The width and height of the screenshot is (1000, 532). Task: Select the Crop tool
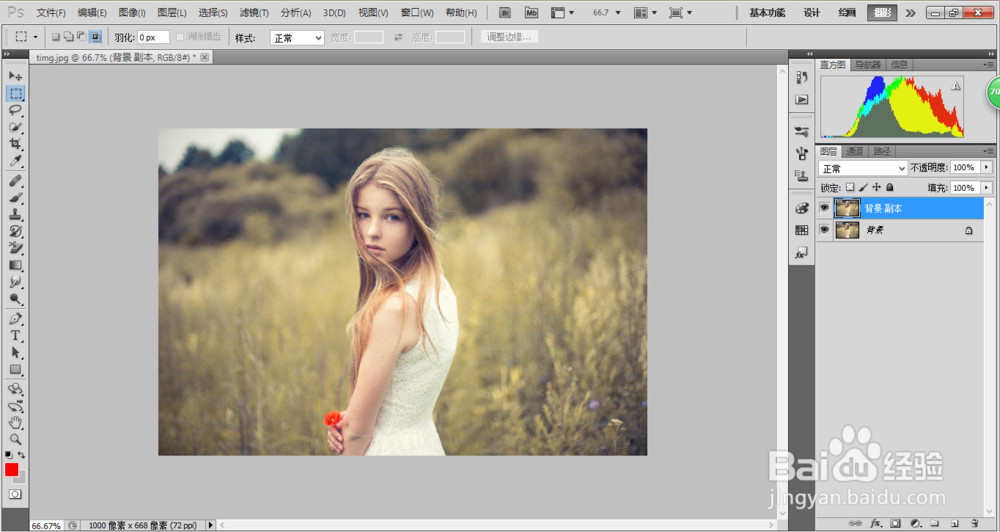[x=15, y=144]
